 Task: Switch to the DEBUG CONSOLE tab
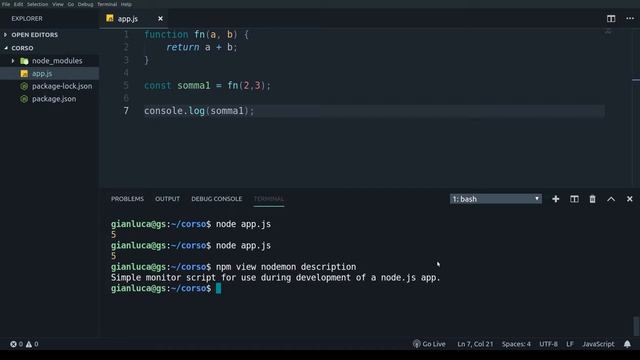[216, 199]
